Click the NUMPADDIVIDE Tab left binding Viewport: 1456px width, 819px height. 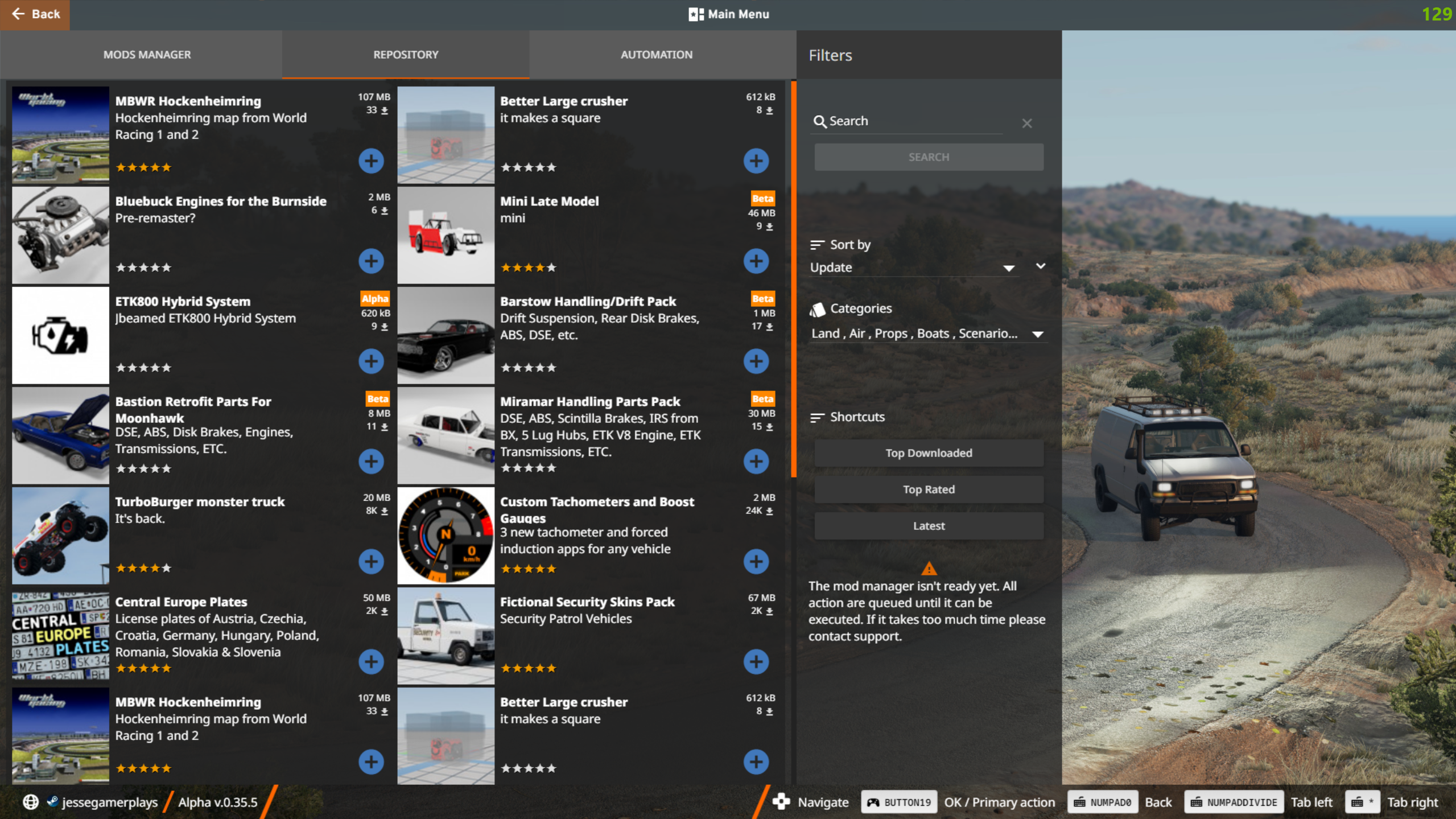[1234, 802]
